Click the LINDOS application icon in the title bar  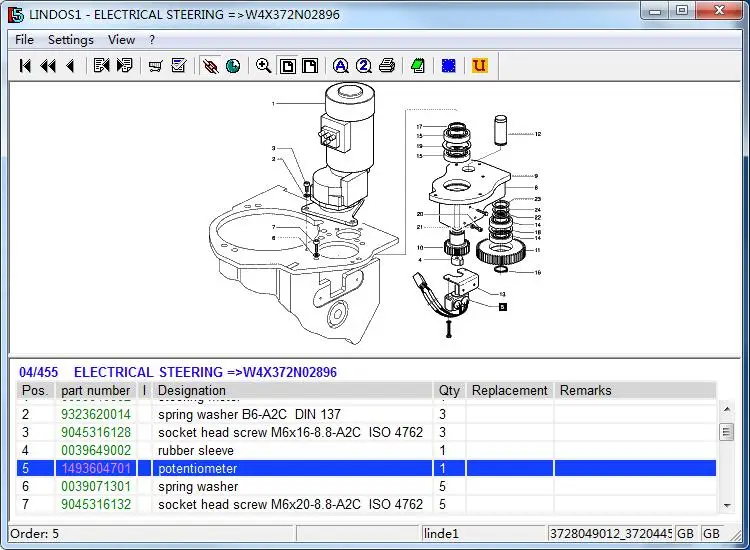coord(15,14)
